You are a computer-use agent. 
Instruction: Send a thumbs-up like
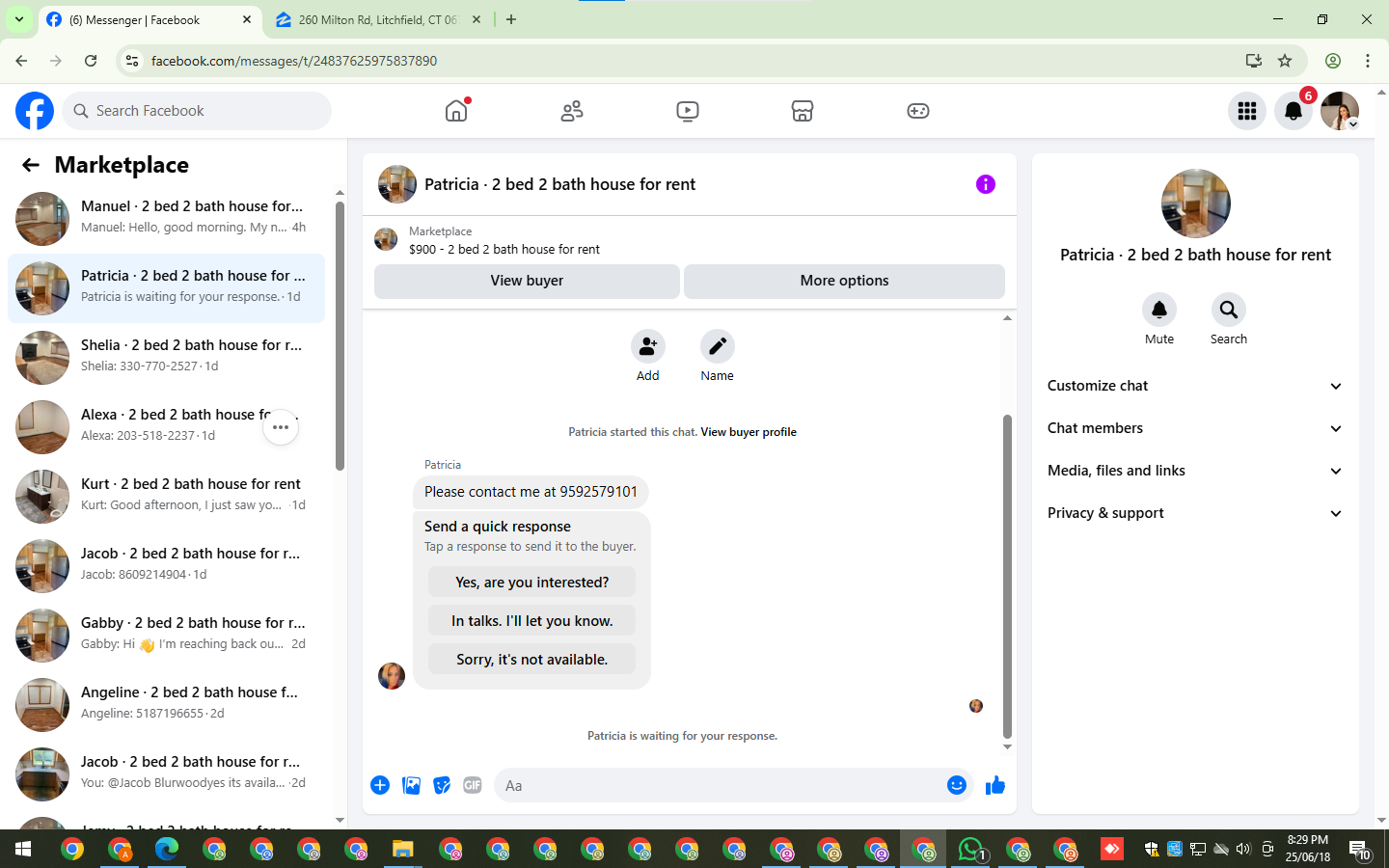pos(995,785)
